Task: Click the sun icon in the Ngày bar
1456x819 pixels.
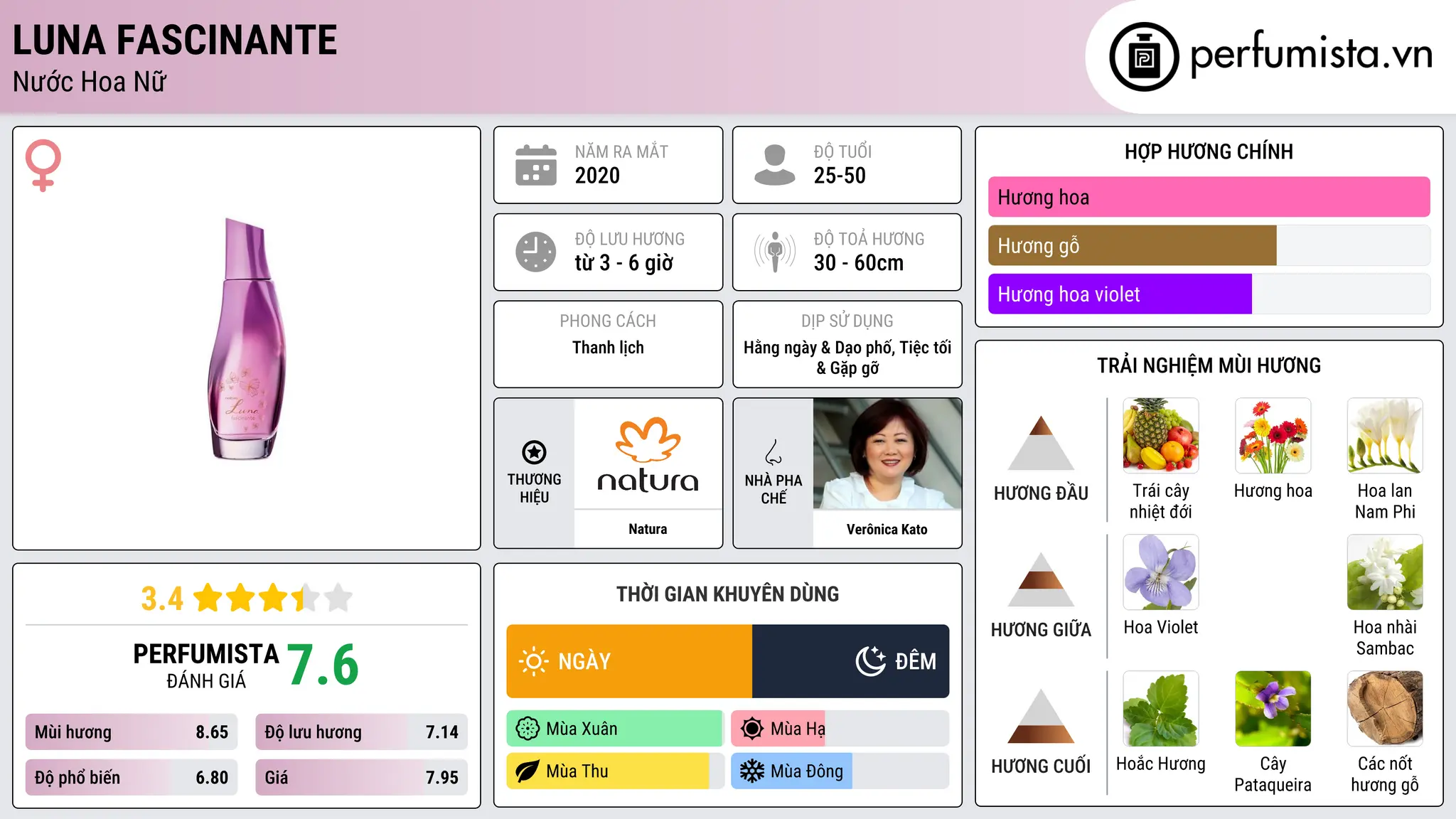Action: pos(533,661)
